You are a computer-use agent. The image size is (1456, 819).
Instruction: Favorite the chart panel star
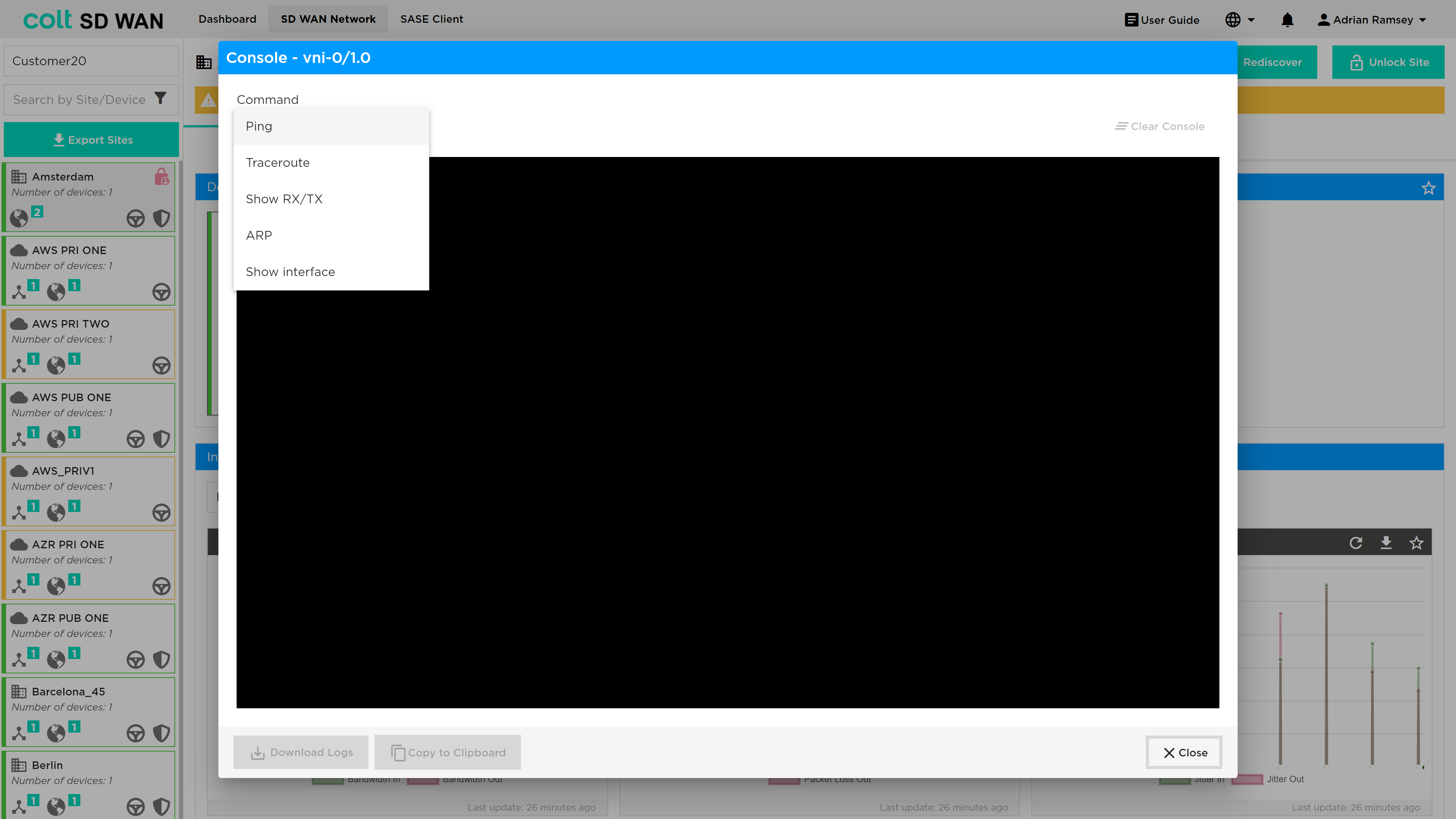click(x=1416, y=543)
